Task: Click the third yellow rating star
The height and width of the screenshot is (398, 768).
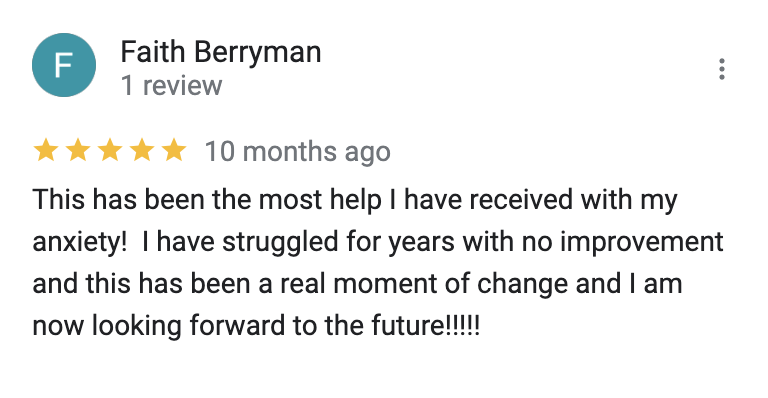Action: click(x=110, y=150)
